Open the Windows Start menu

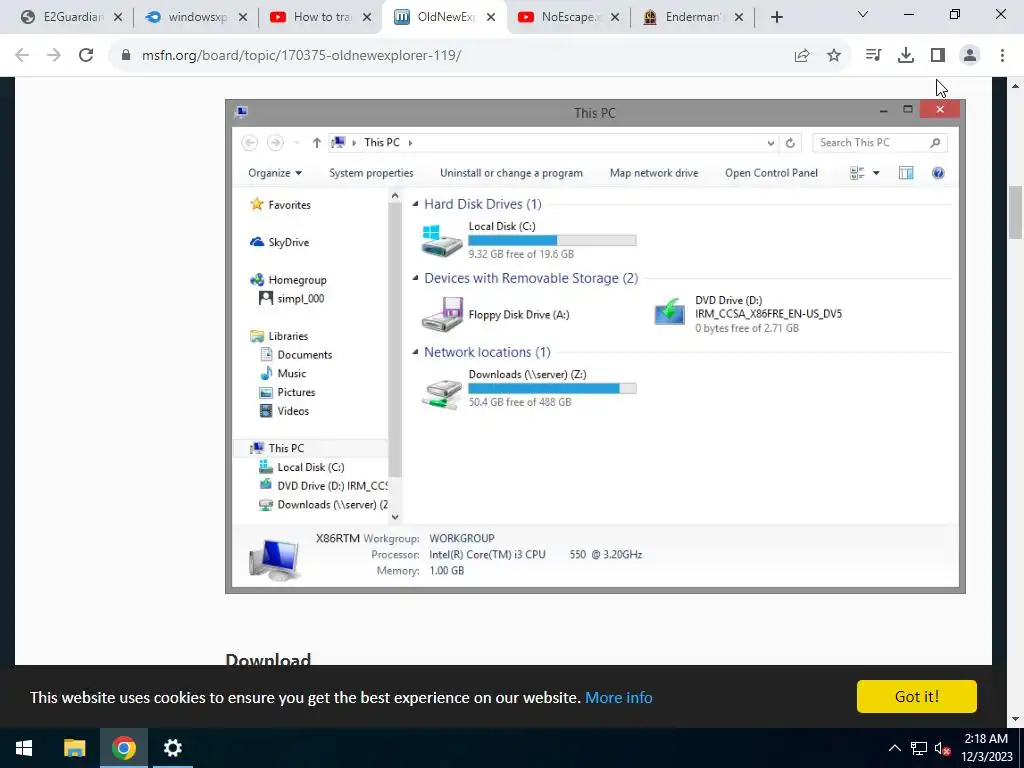(x=24, y=748)
